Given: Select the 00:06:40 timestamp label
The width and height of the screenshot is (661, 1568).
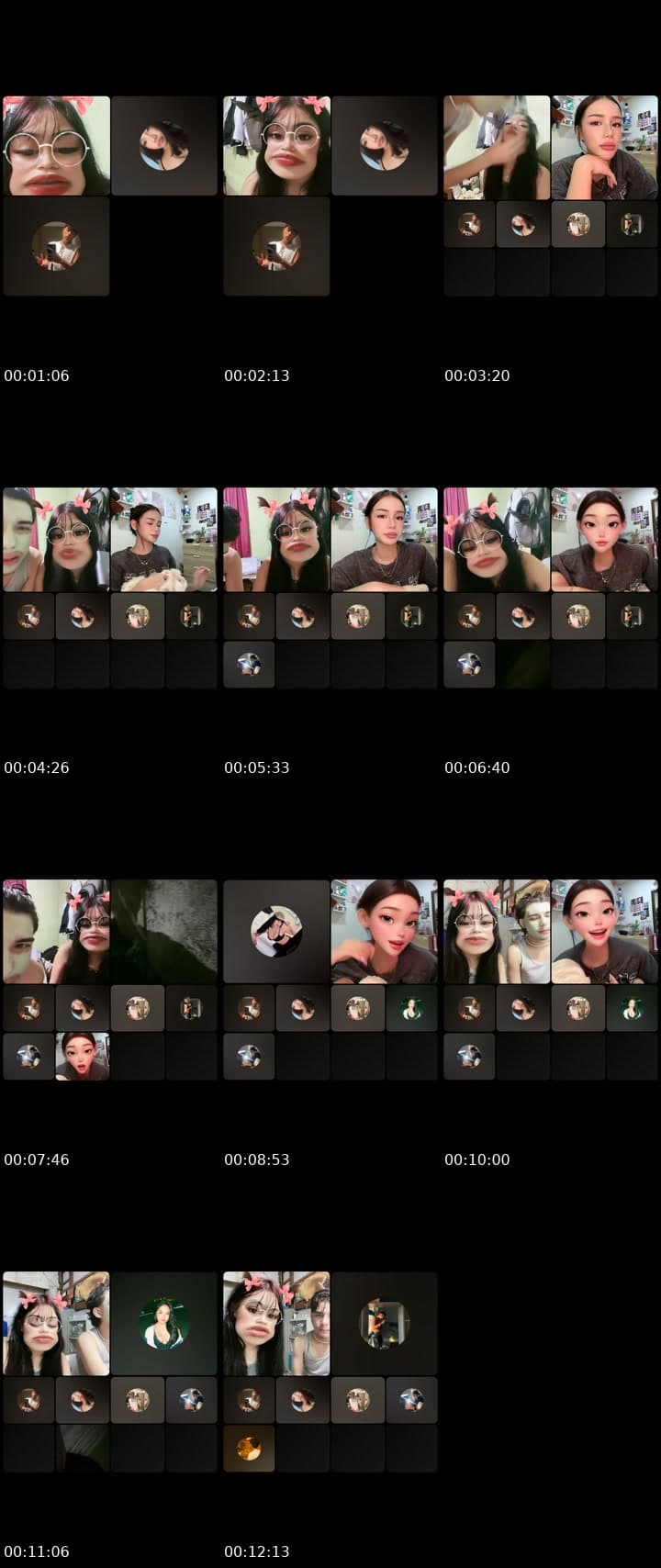Looking at the screenshot, I should point(477,767).
